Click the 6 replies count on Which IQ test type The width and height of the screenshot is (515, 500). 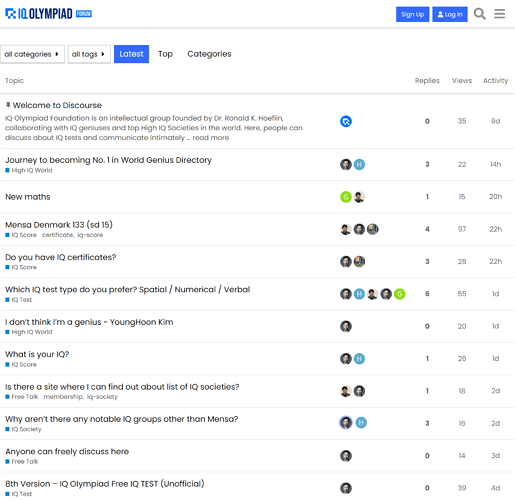(427, 294)
